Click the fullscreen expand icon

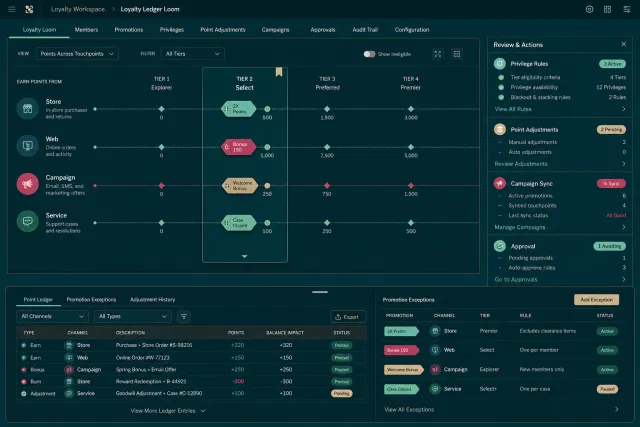[438, 54]
